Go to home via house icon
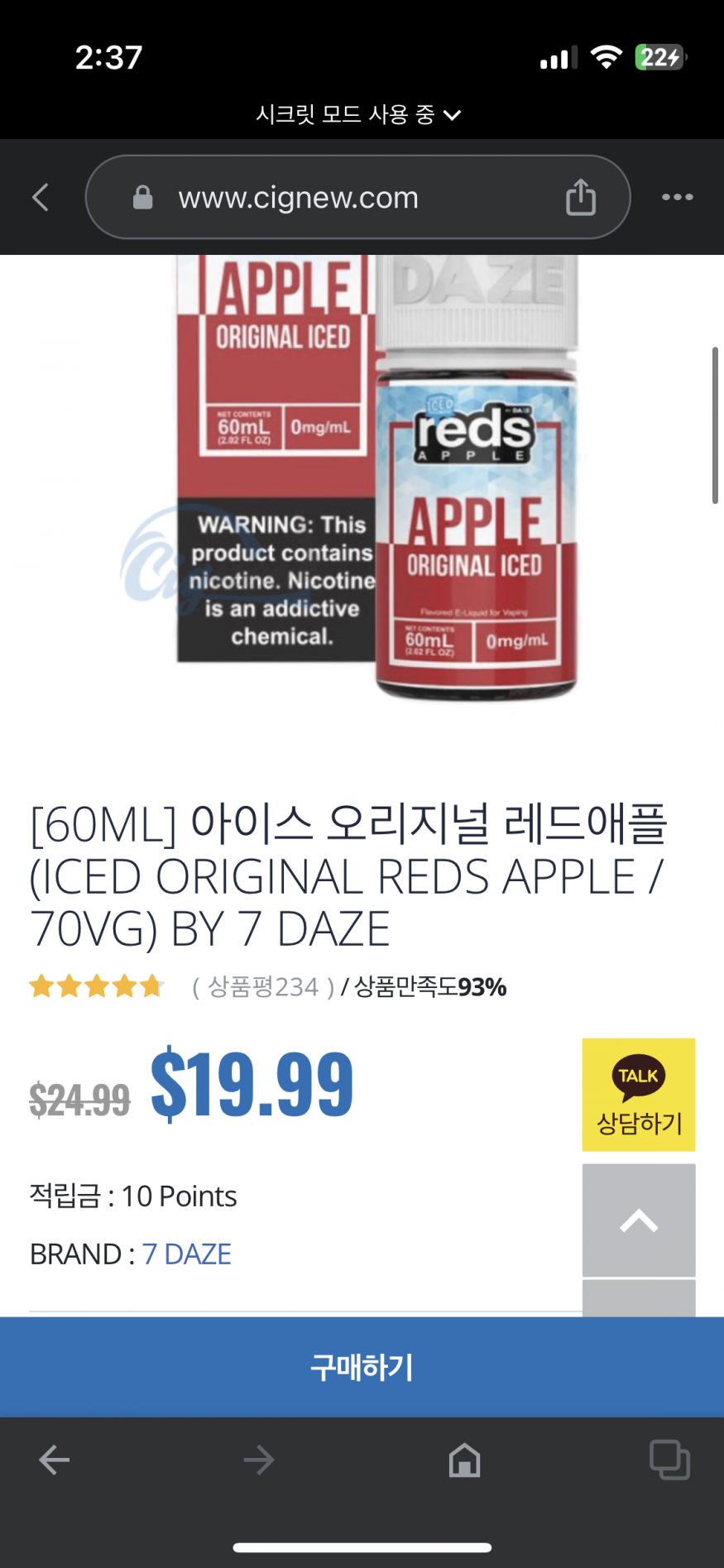 coord(464,1460)
